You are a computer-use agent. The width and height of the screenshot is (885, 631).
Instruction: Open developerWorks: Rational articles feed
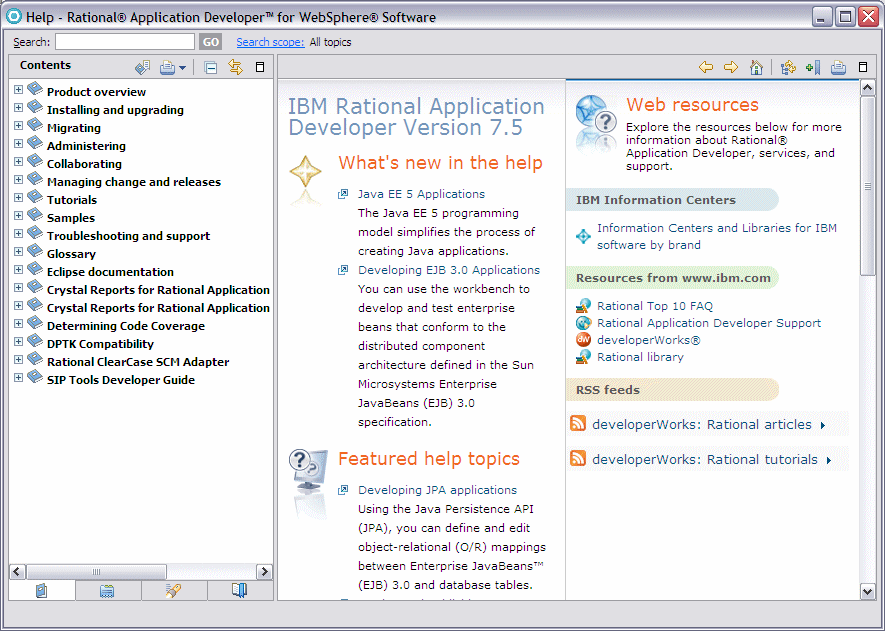(x=702, y=424)
